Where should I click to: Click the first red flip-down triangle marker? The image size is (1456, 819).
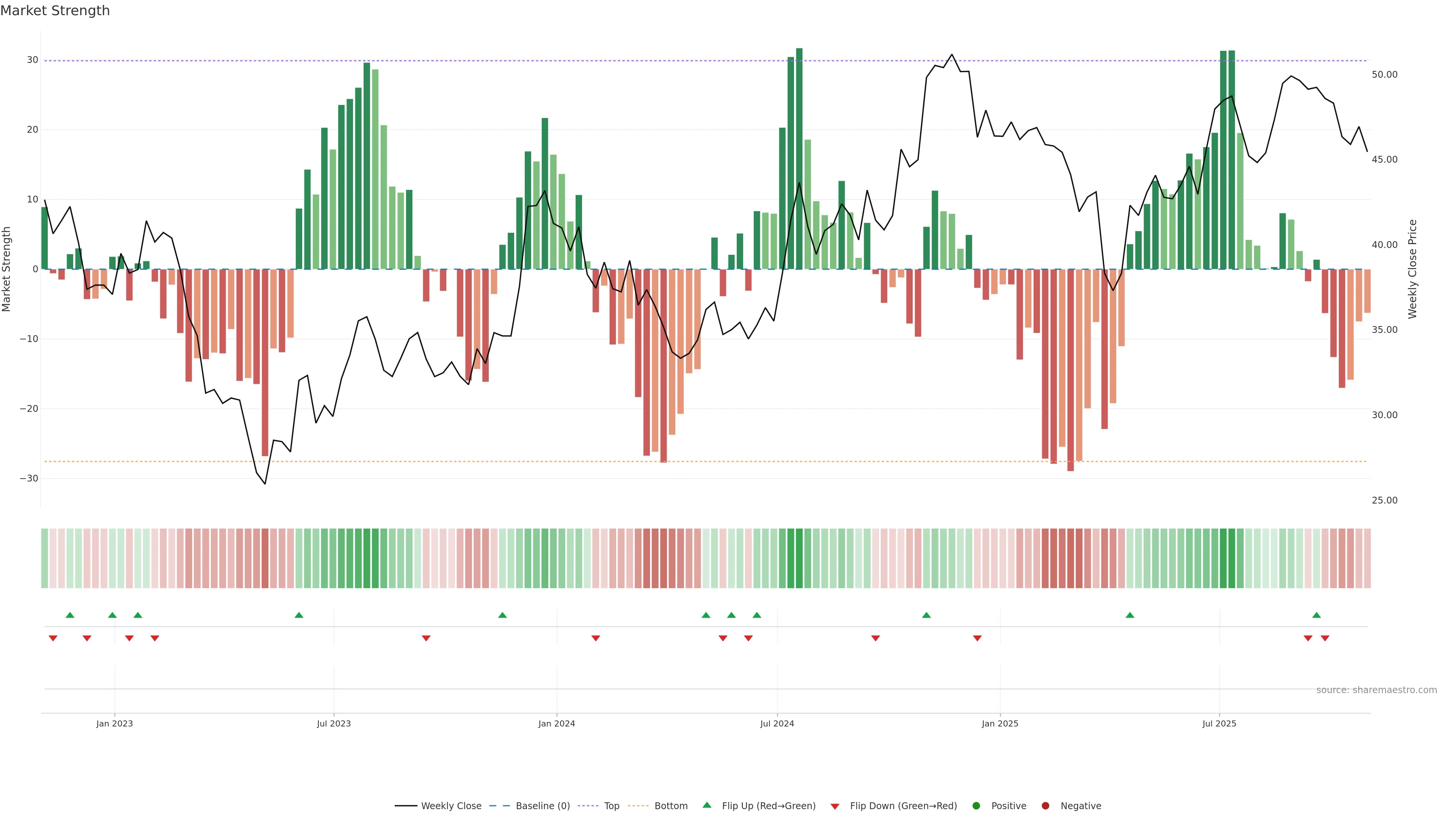coord(53,638)
